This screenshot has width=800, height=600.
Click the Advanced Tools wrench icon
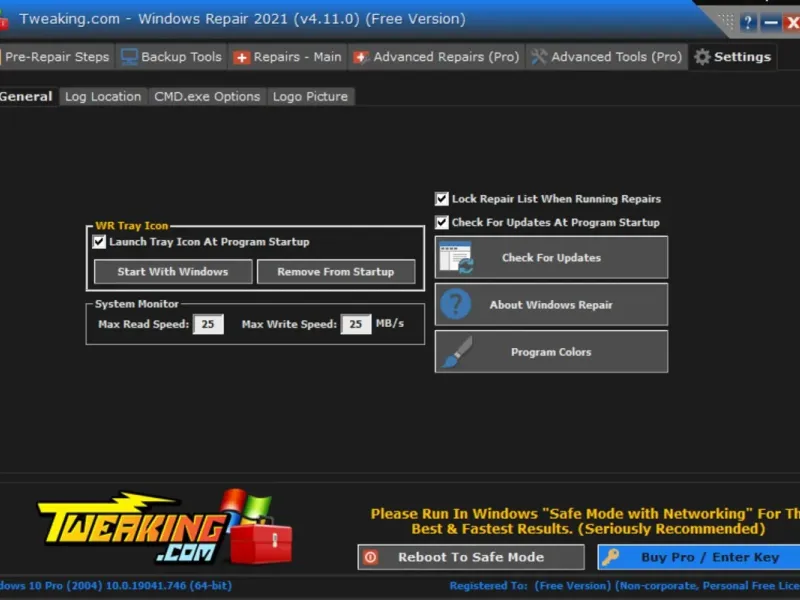(539, 57)
